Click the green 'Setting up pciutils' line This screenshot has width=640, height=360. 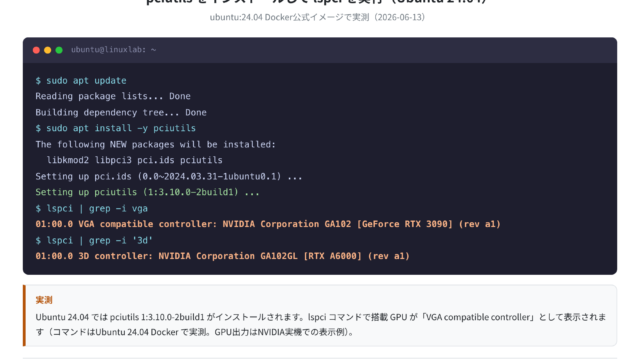147,192
